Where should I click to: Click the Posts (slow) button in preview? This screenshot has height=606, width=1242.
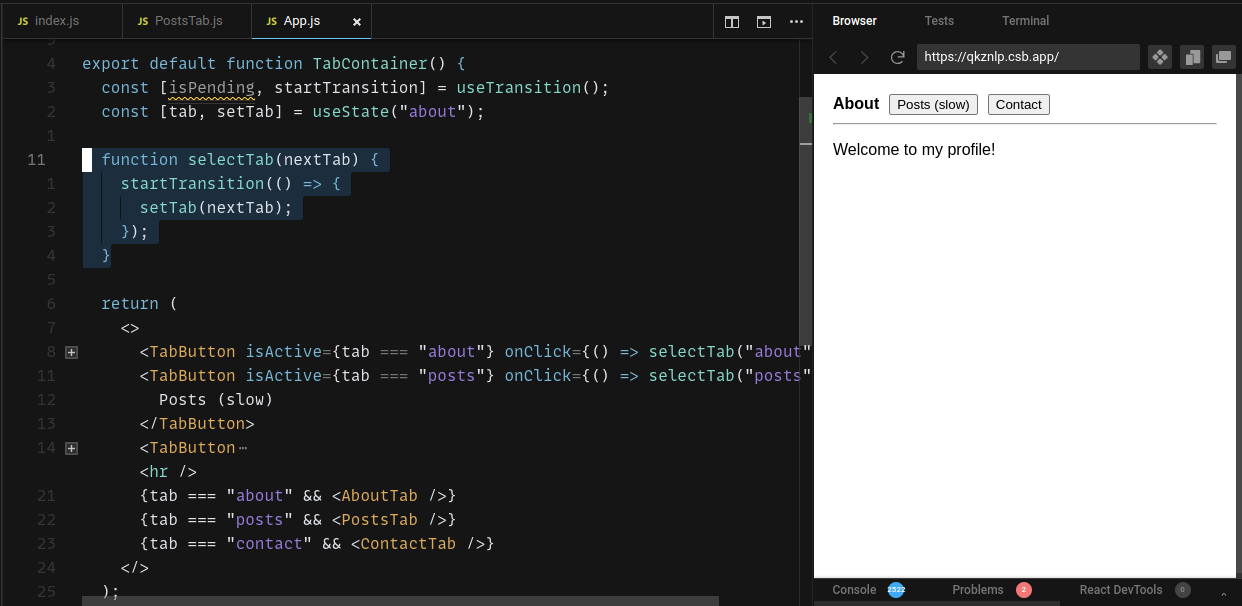(x=933, y=105)
